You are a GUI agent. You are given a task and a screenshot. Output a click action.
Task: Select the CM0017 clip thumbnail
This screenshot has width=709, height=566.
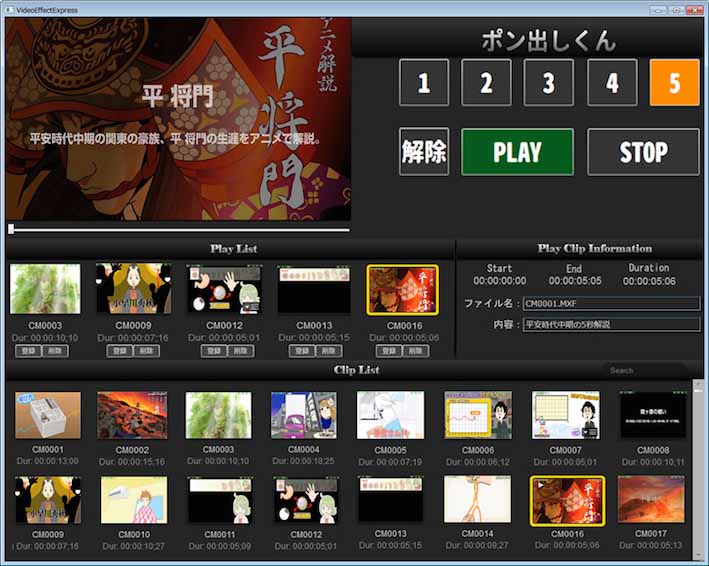coord(651,499)
